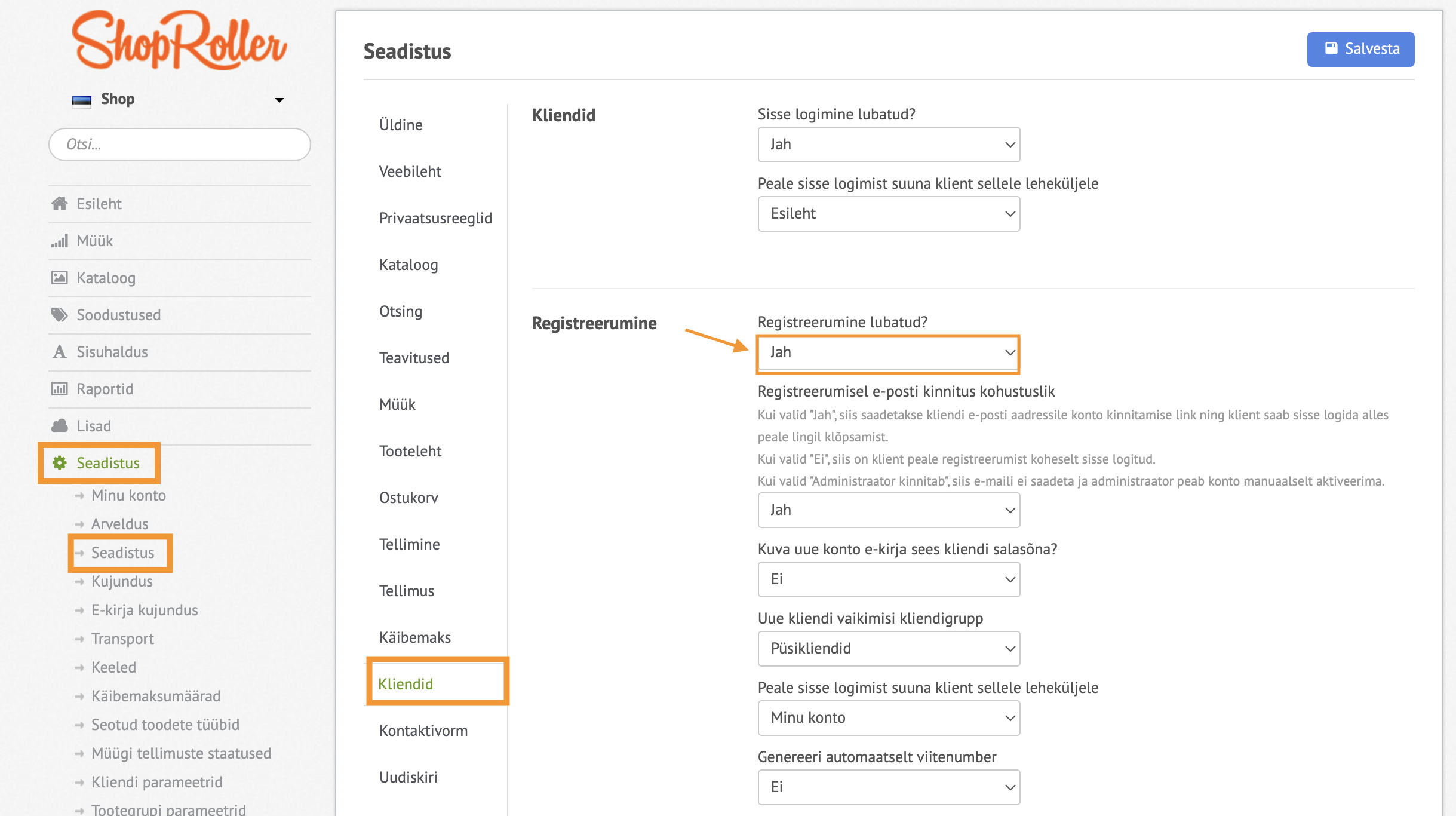Click the ShopRoller logo
This screenshot has height=816, width=1456.
pos(179,41)
